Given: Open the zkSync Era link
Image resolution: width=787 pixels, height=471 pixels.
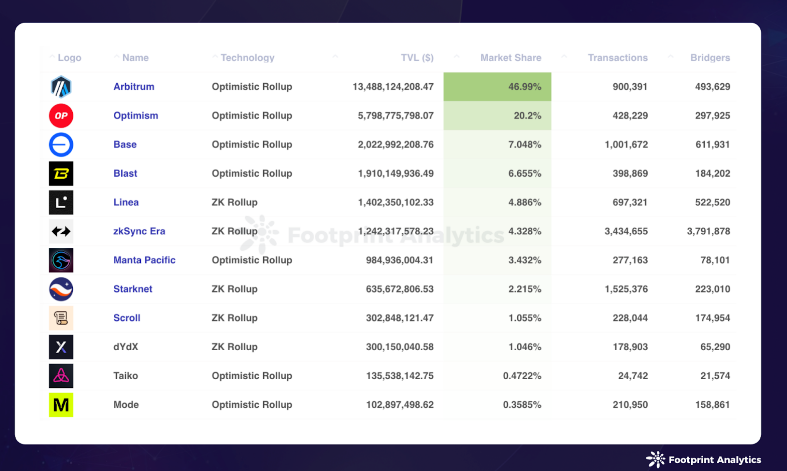Looking at the screenshot, I should (x=139, y=231).
